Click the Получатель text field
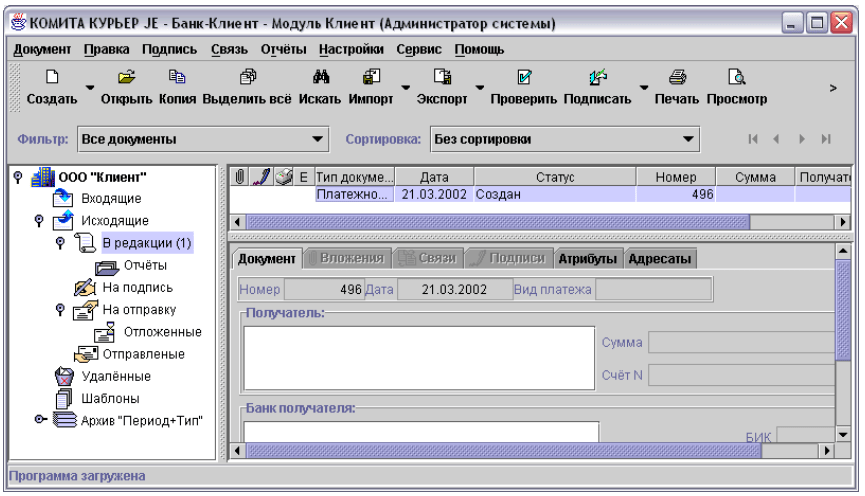This screenshot has height=496, width=865. pos(419,357)
